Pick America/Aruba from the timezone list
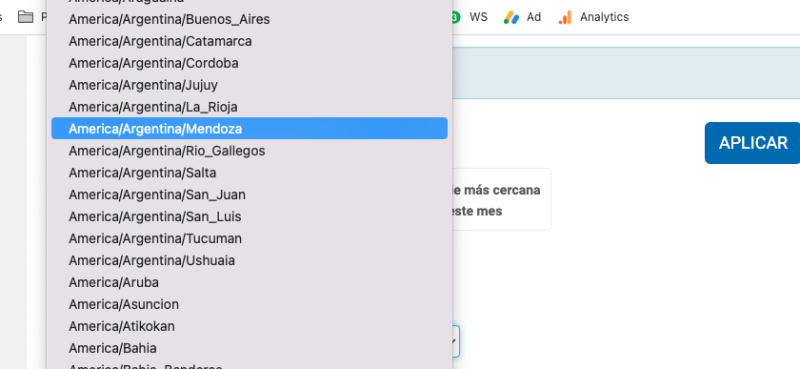 tap(249, 283)
